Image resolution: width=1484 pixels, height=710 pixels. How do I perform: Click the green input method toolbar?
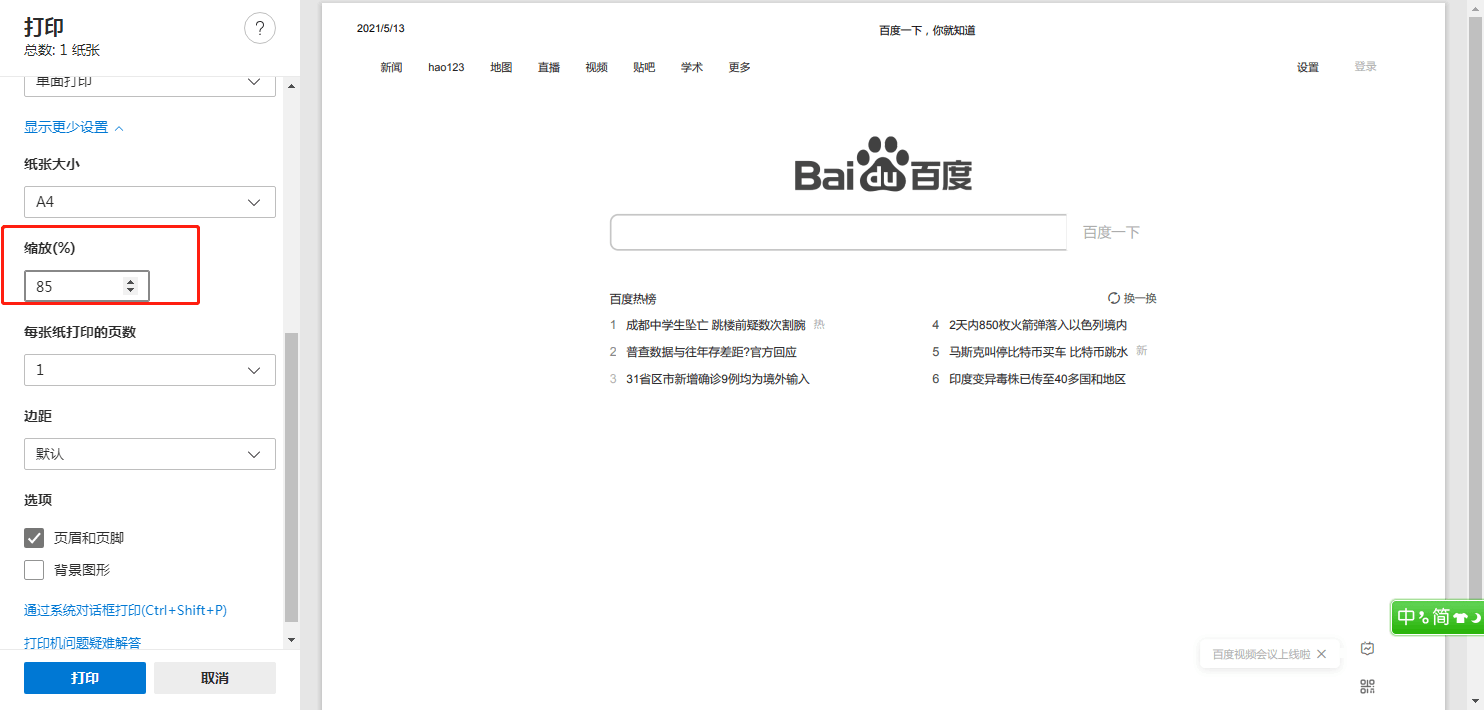tap(1437, 617)
